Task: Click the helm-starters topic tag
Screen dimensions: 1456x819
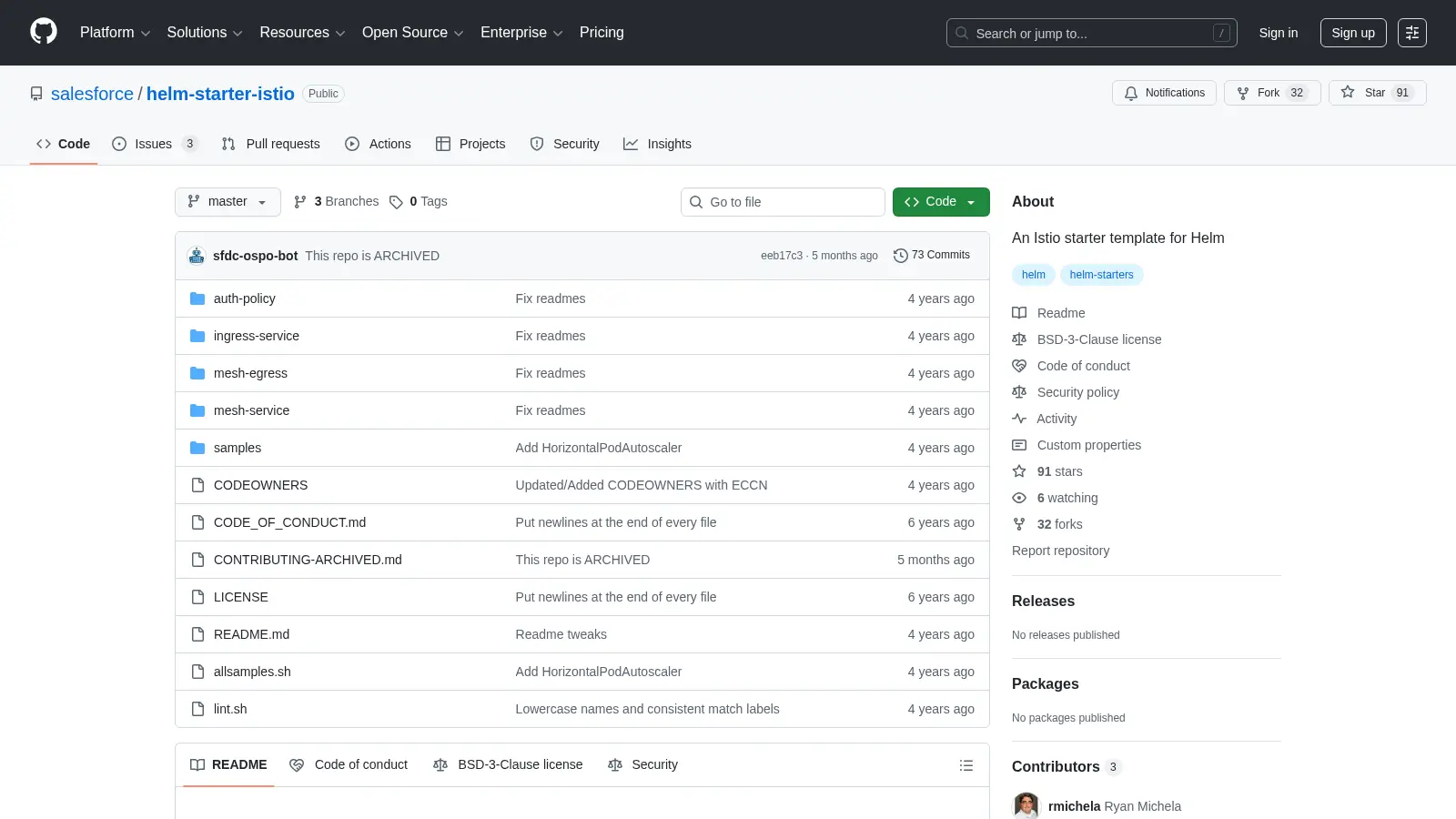Action: (x=1101, y=275)
